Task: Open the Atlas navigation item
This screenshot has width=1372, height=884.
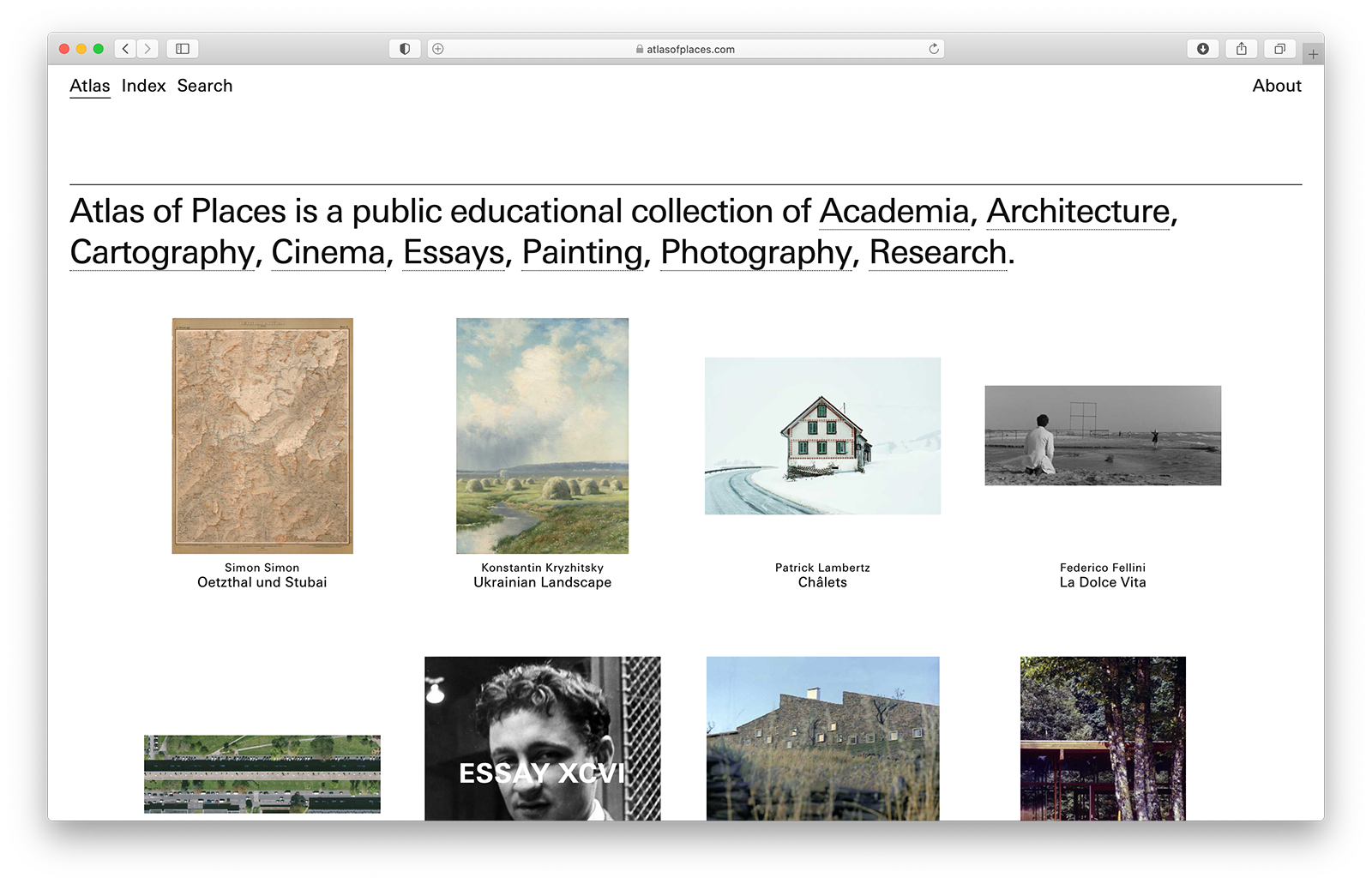Action: click(x=90, y=86)
